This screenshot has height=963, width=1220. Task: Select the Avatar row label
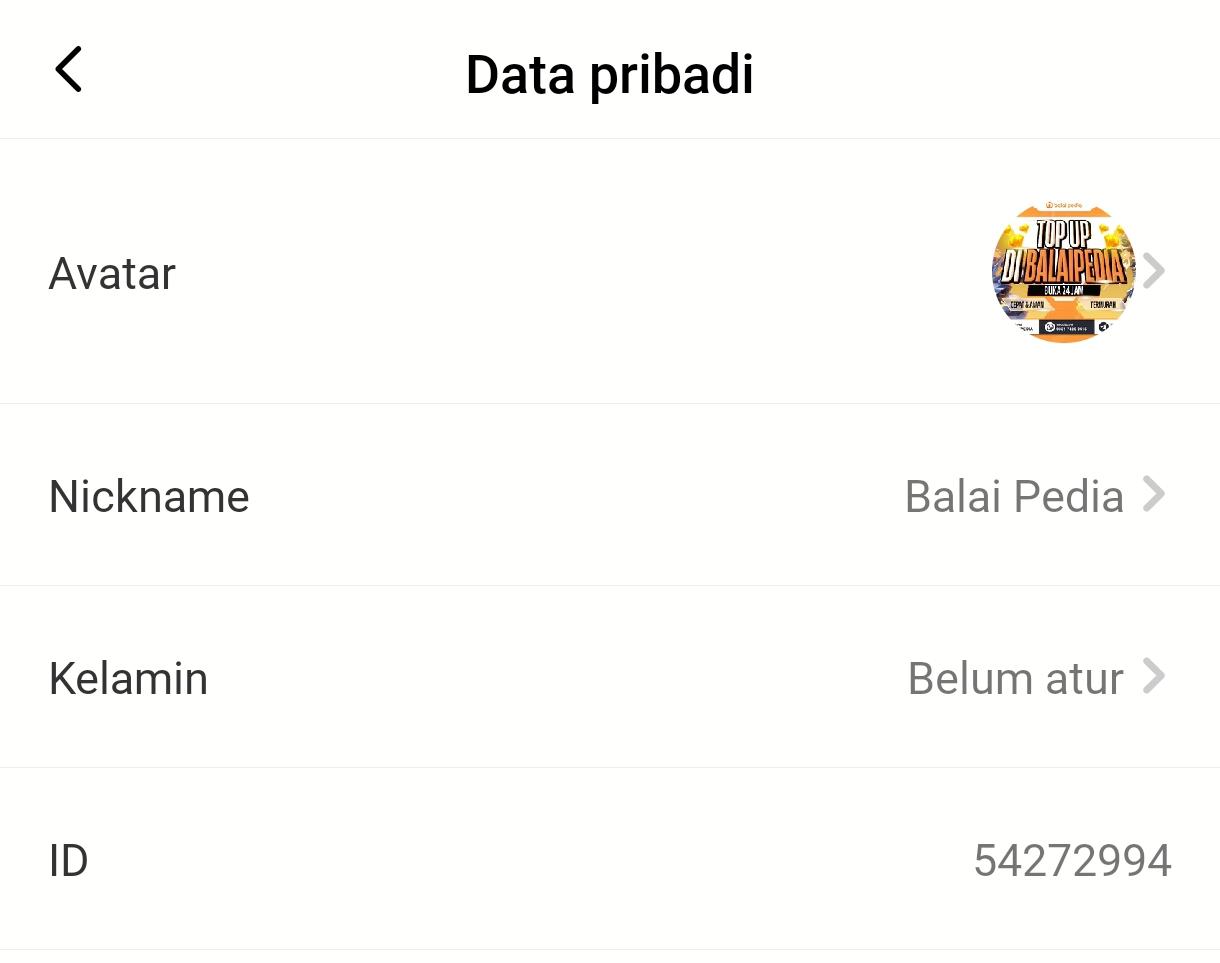[112, 273]
